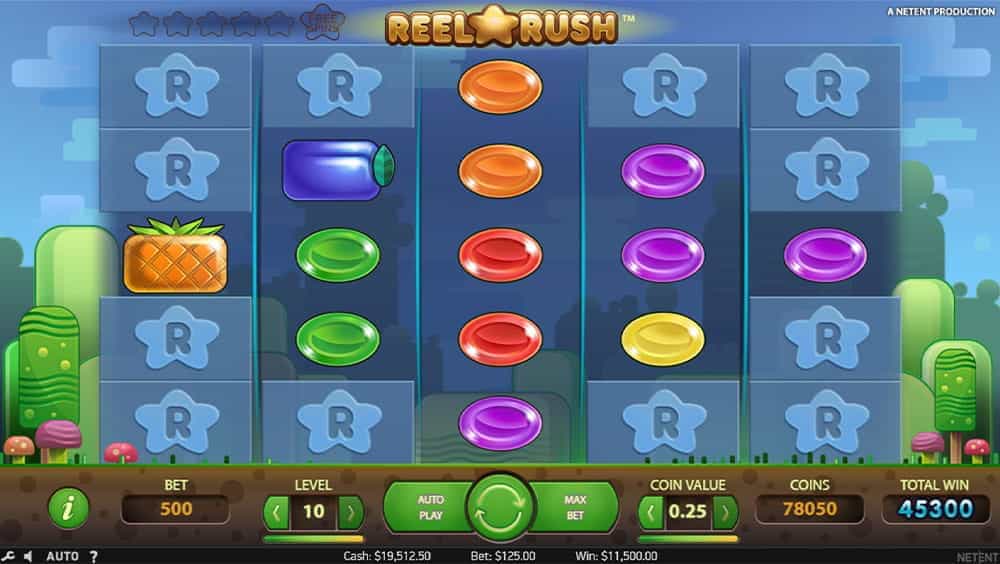Raise coin value with right arrow
The height and width of the screenshot is (564, 1000).
coord(725,512)
